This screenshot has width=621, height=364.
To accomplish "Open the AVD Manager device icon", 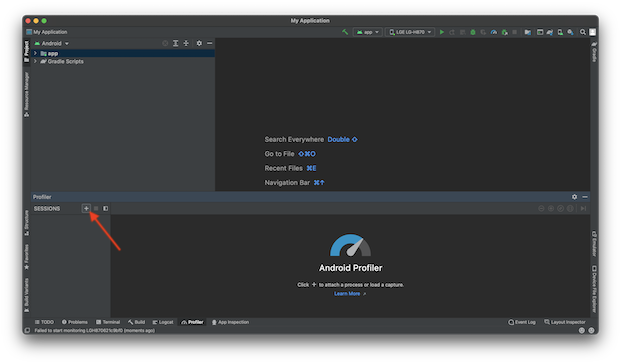I will (560, 32).
